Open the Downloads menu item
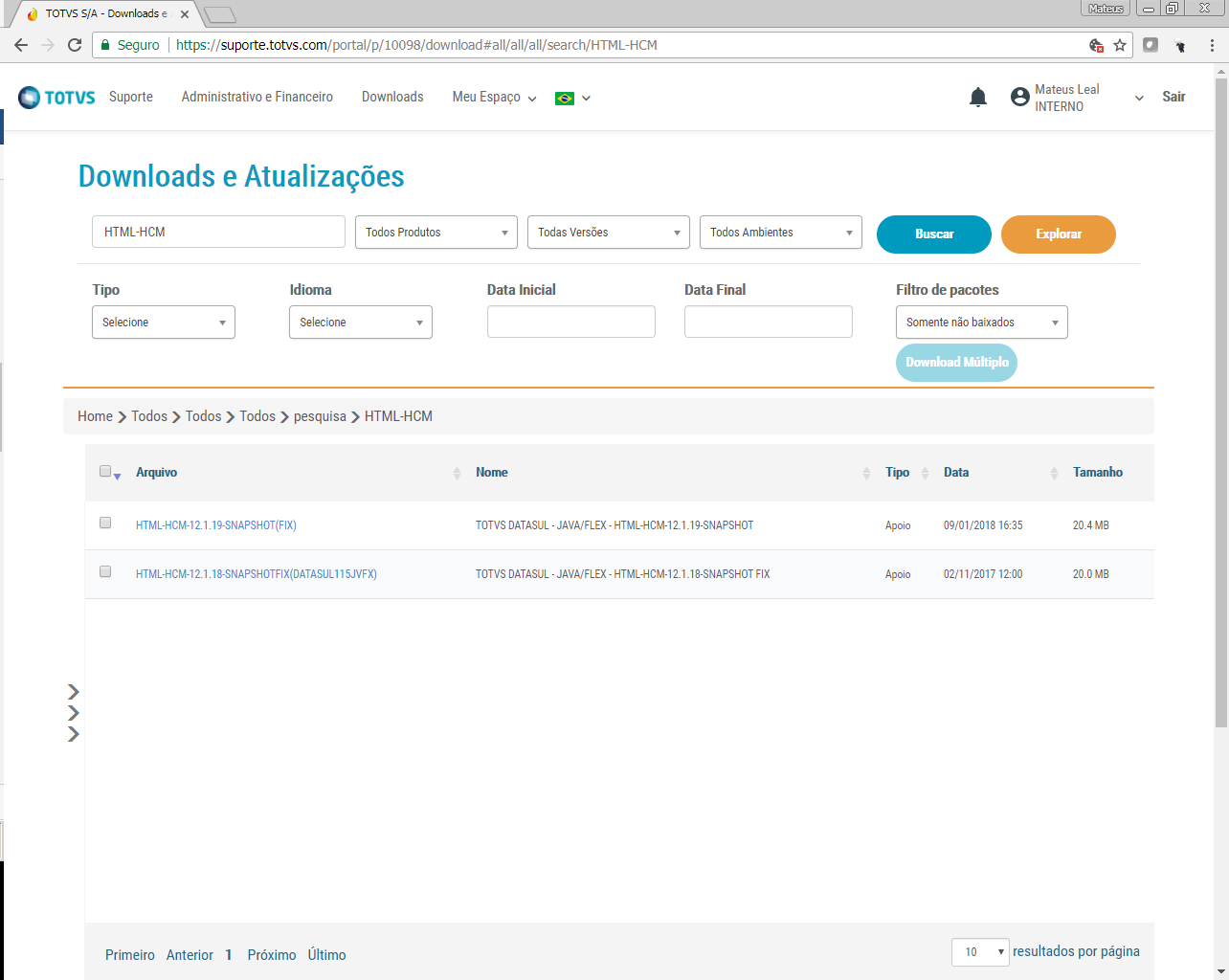This screenshot has height=980, width=1229. 392,97
